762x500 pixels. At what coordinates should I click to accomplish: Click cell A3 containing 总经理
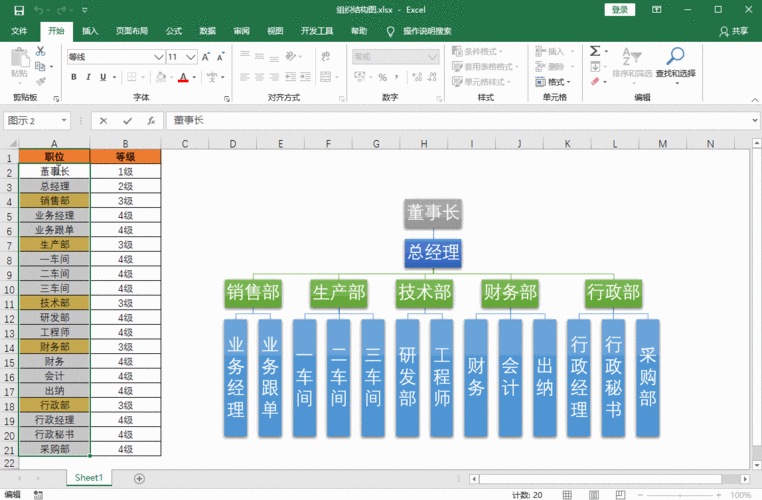pyautogui.click(x=54, y=186)
